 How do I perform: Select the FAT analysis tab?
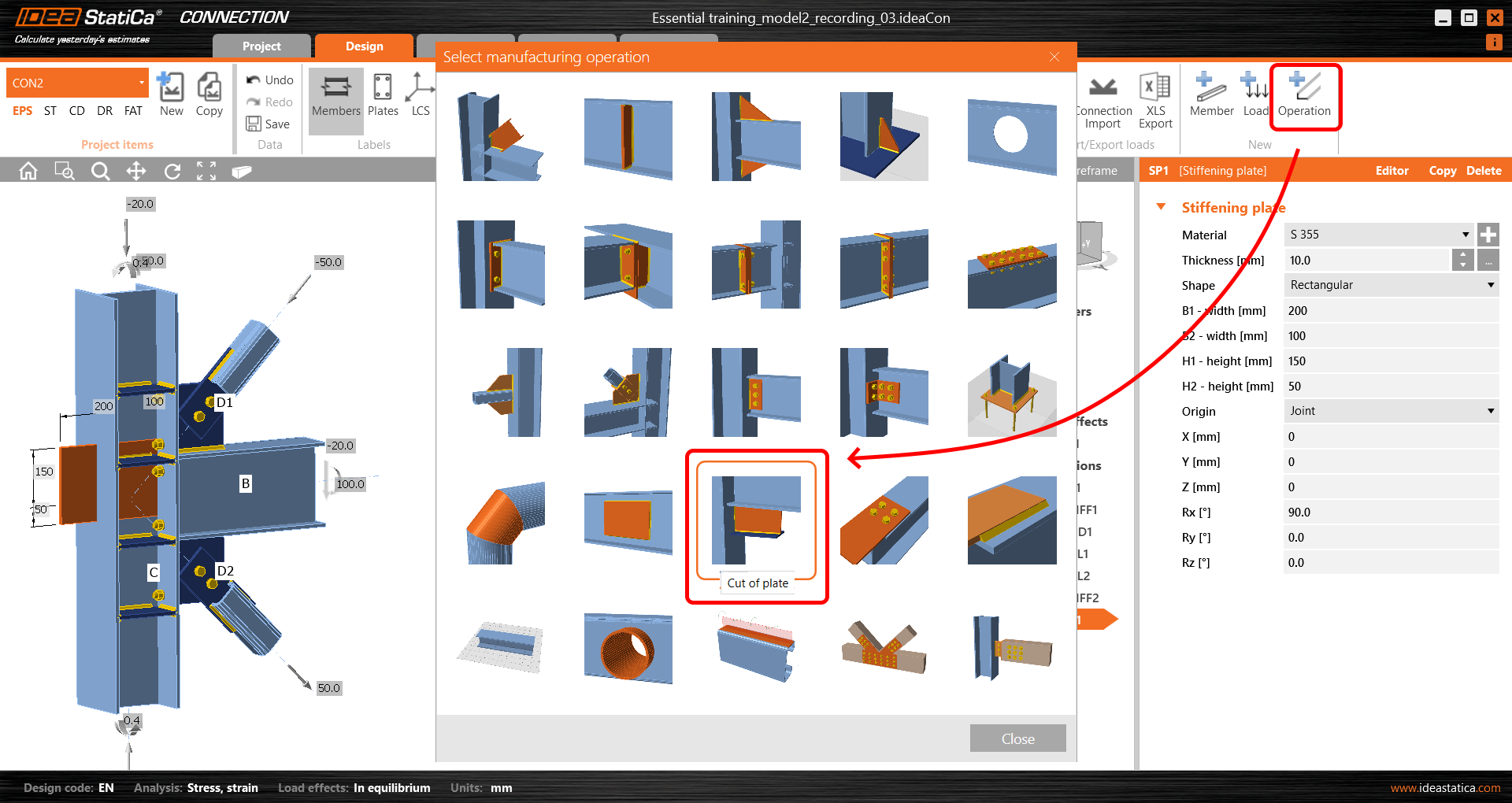point(132,110)
